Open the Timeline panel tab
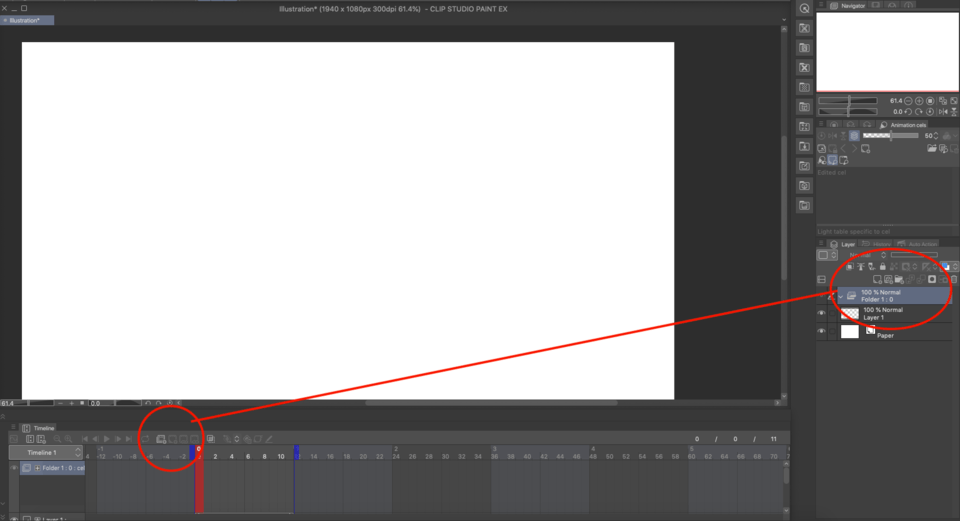This screenshot has height=521, width=960. click(x=39, y=428)
